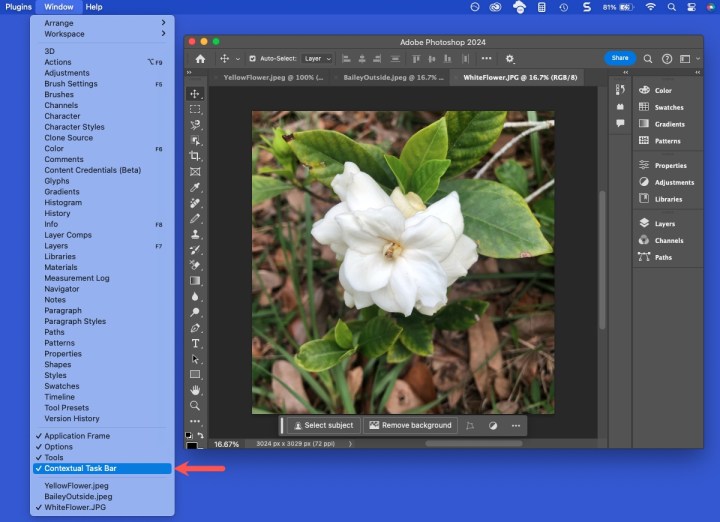Select the Frame tool
The image size is (720, 522).
(195, 172)
